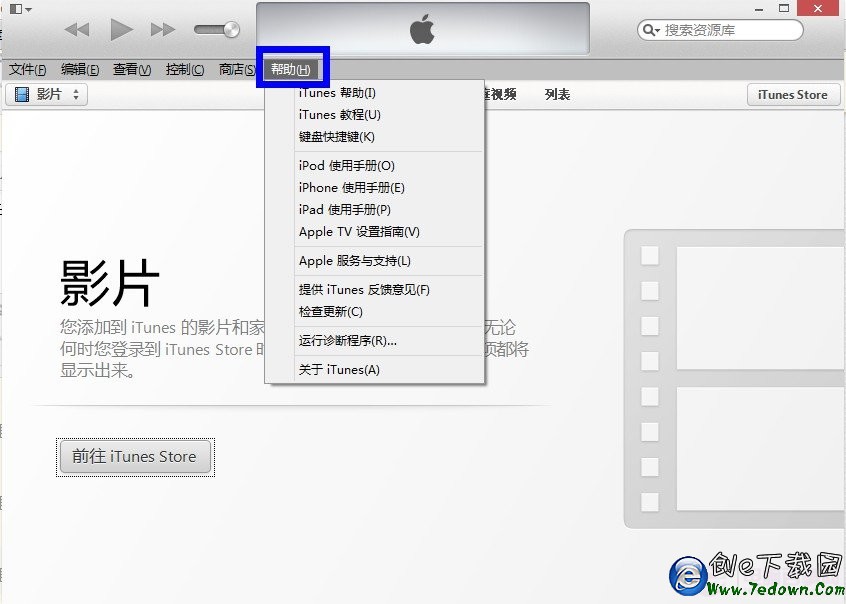Viewport: 846px width, 604px height.
Task: Click the Apple logo in the status display
Action: (x=423, y=28)
